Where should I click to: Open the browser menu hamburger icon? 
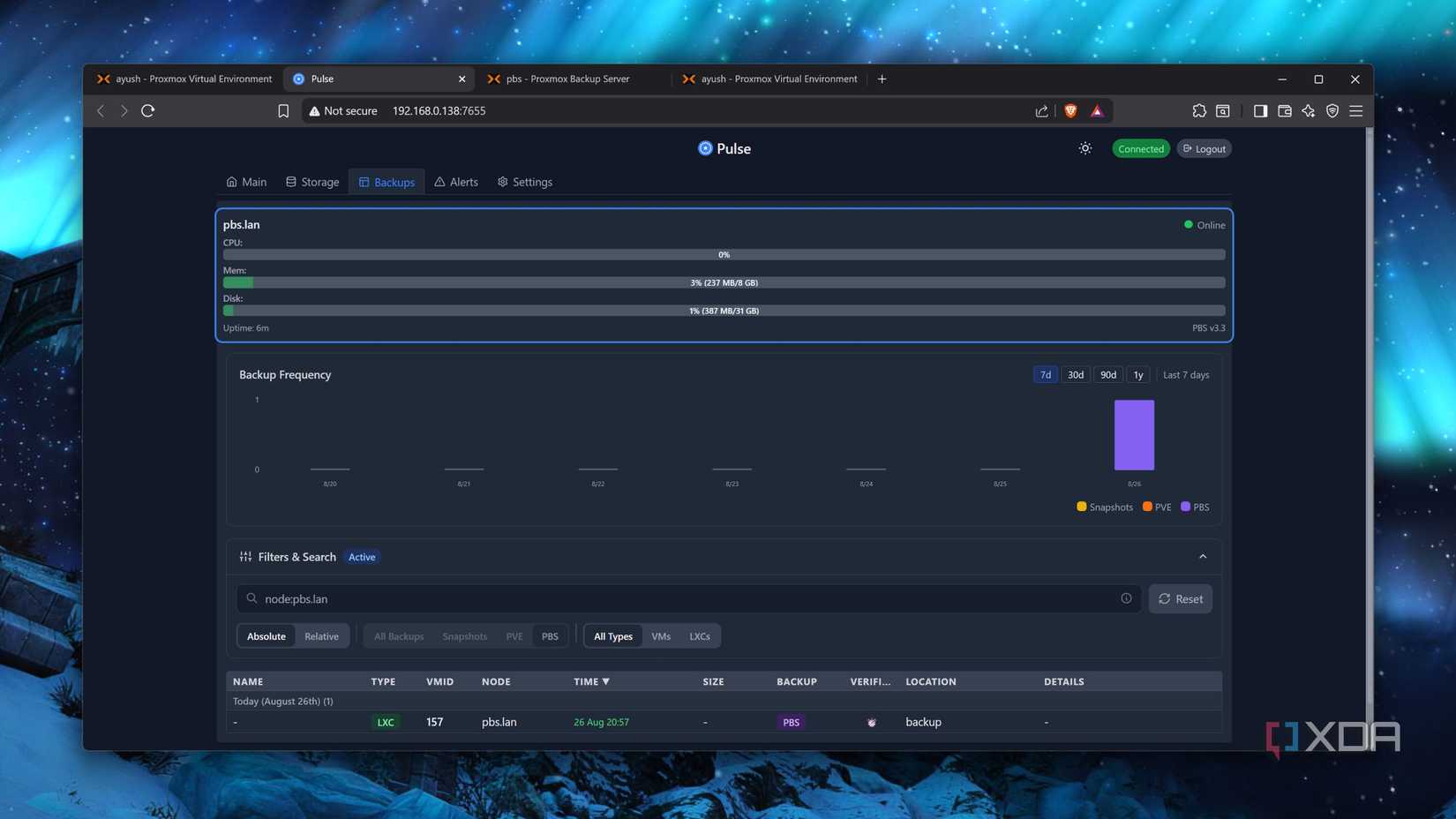[1356, 111]
